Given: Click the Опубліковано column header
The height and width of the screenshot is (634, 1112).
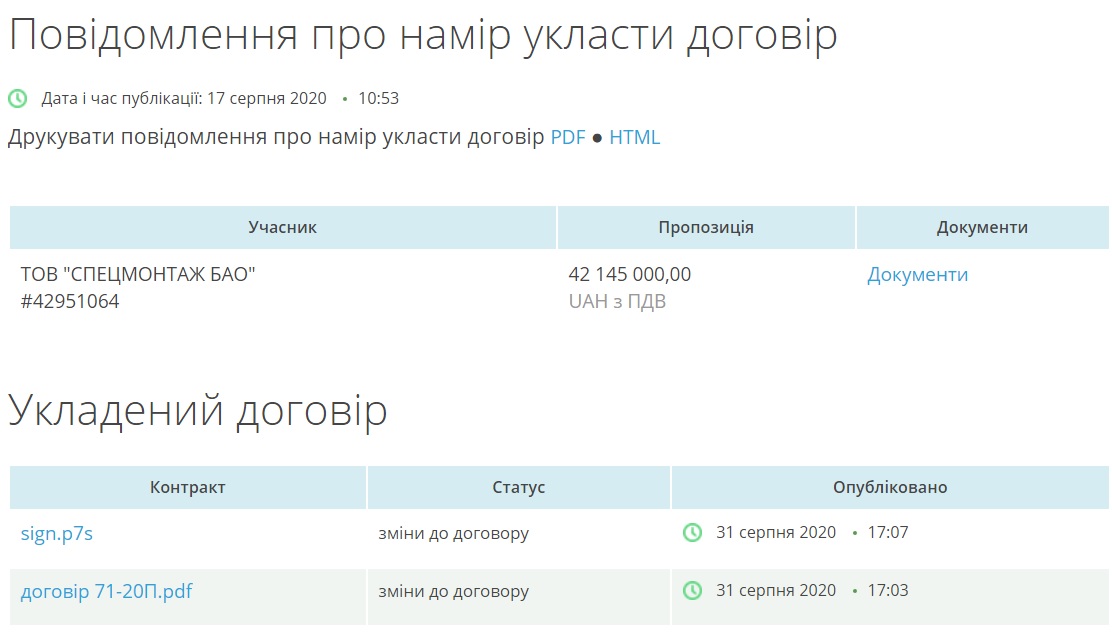Looking at the screenshot, I should (890, 488).
